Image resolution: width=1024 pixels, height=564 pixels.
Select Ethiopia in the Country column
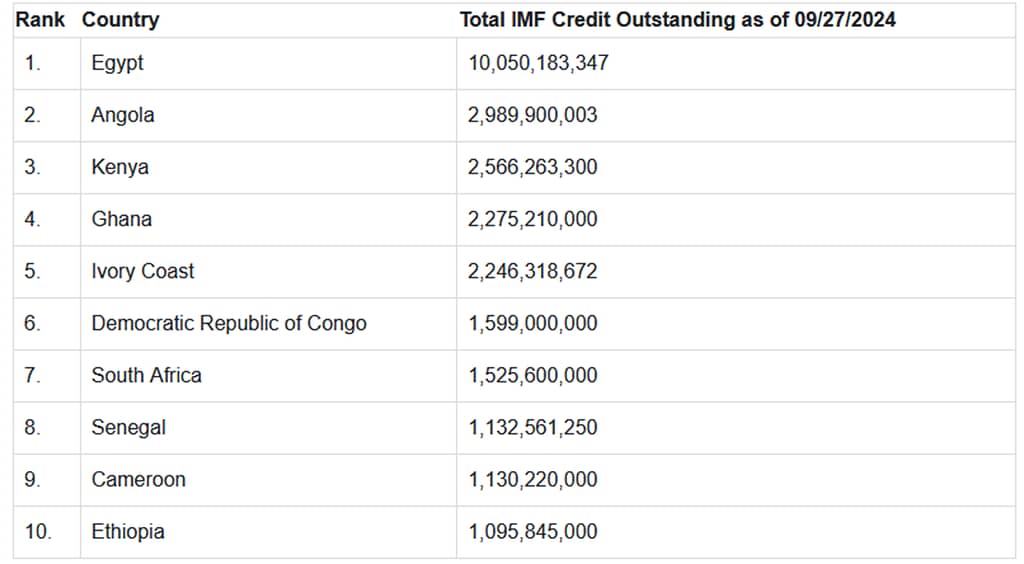pos(128,531)
